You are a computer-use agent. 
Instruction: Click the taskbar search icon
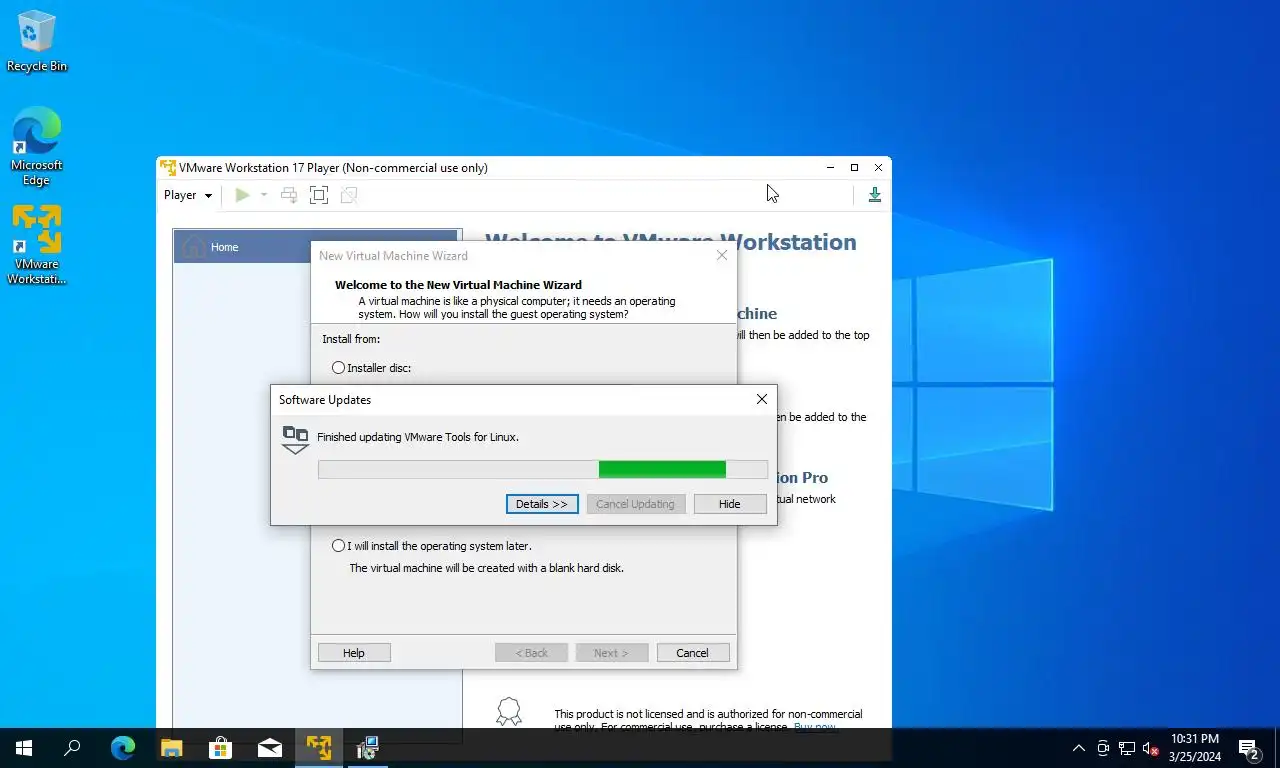[x=72, y=748]
